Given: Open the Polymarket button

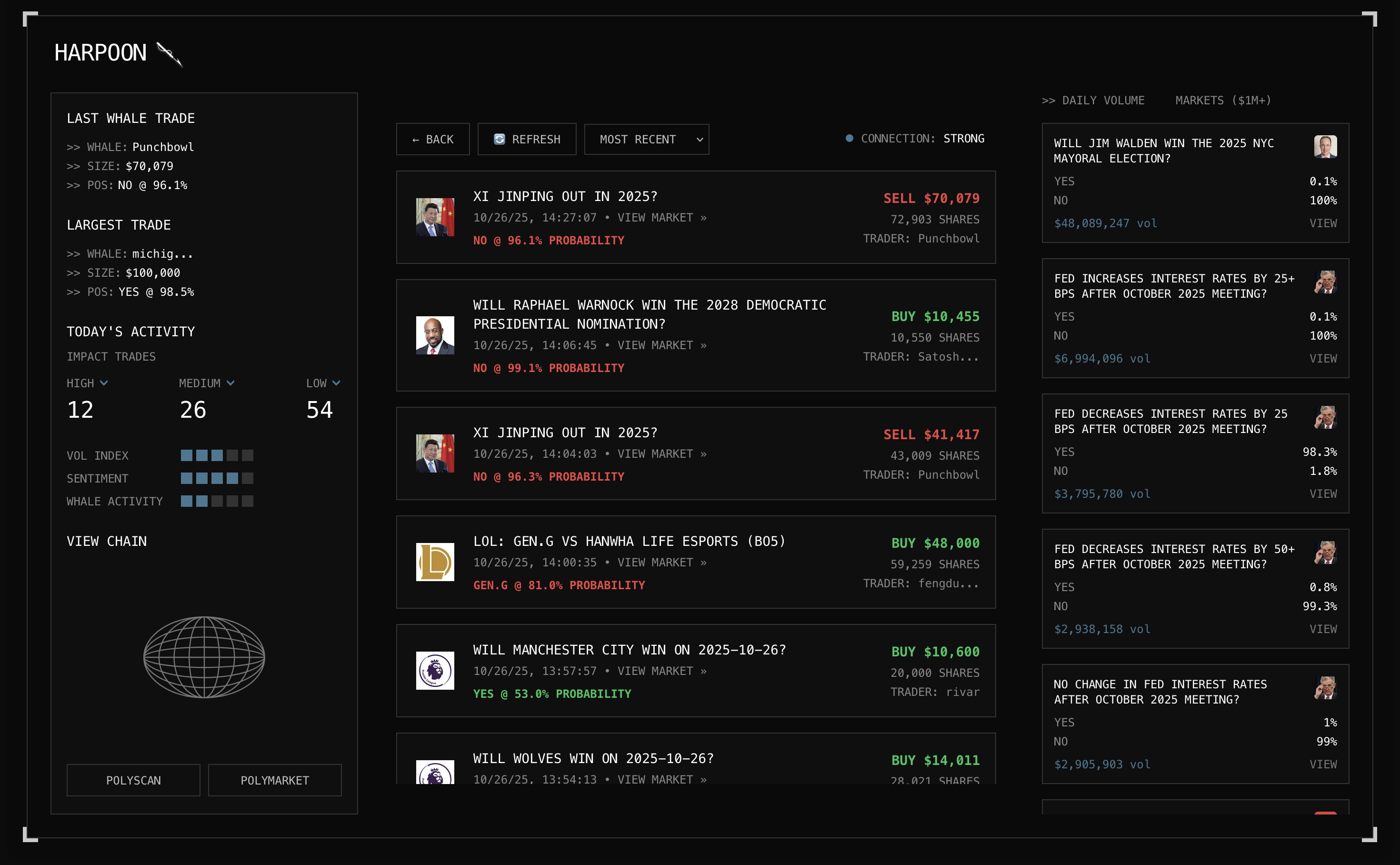Looking at the screenshot, I should click(274, 780).
